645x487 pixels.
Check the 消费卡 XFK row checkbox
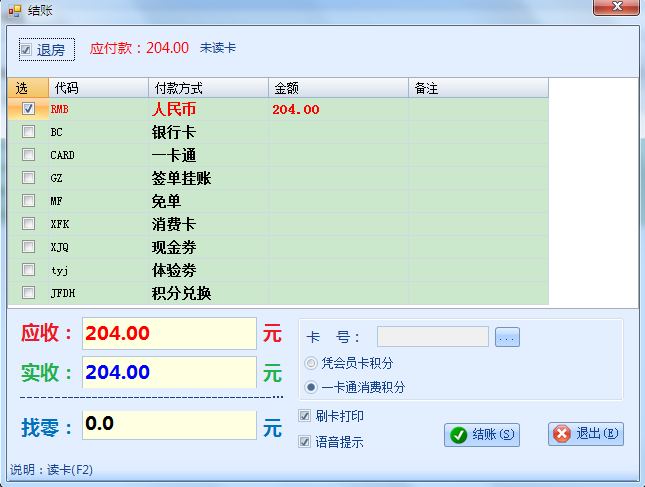click(28, 224)
